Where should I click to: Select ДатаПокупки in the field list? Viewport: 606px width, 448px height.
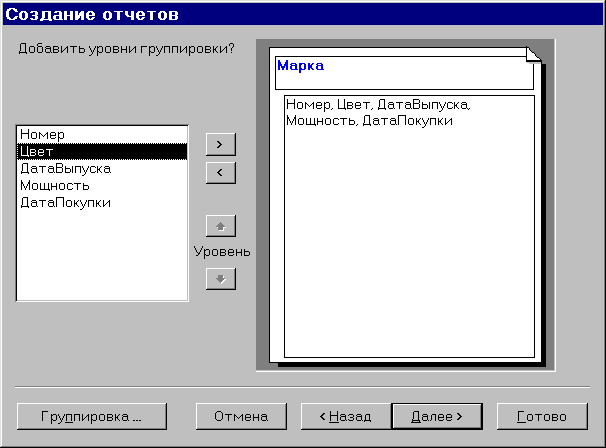[x=102, y=203]
